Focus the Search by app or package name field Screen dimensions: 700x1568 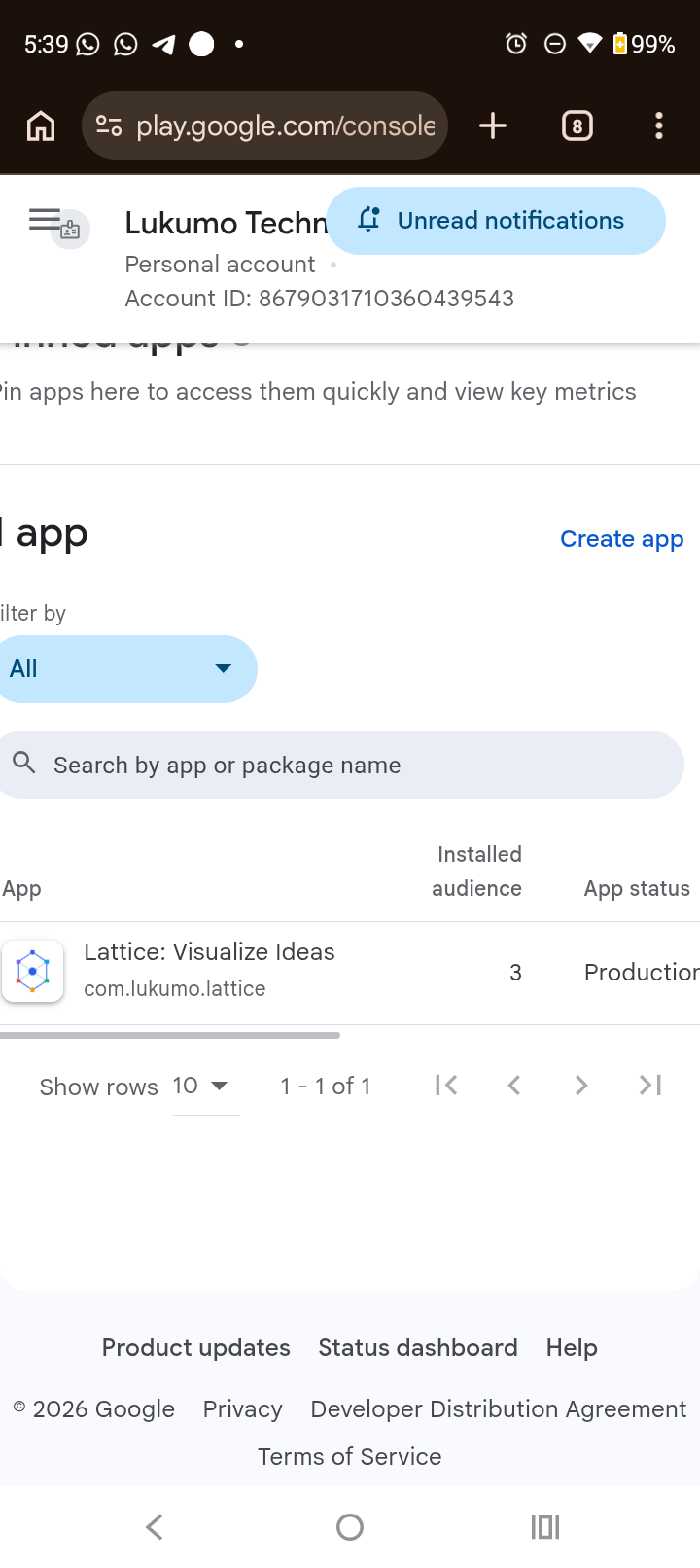point(340,765)
